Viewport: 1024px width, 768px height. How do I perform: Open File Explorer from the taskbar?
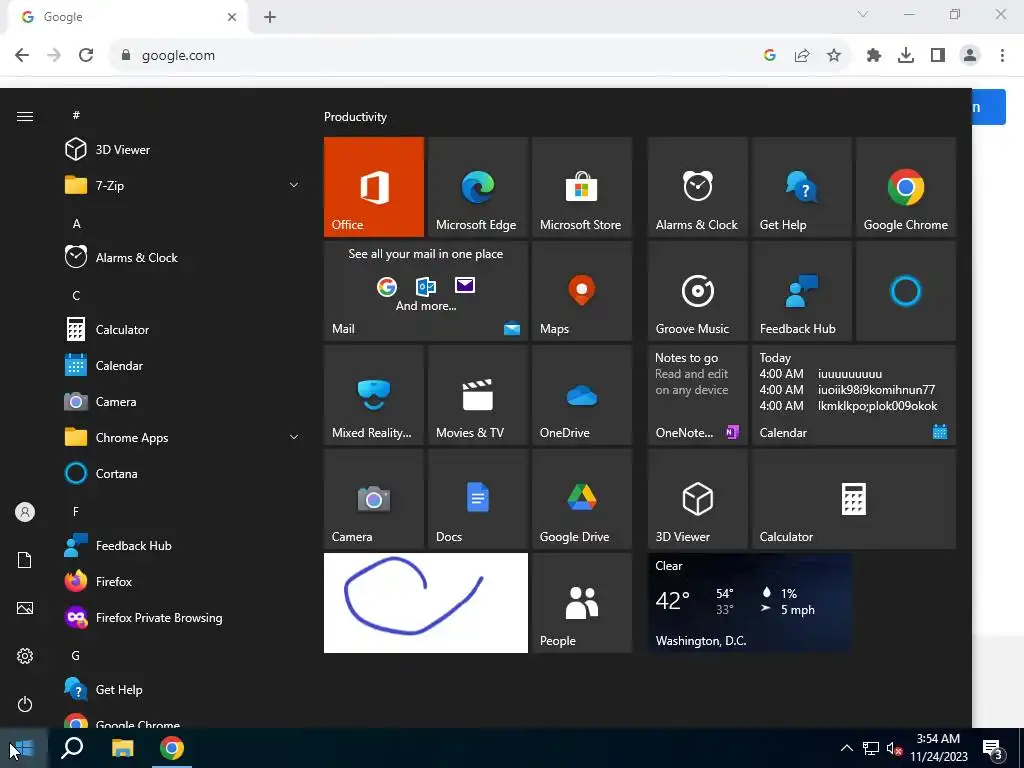pyautogui.click(x=122, y=748)
